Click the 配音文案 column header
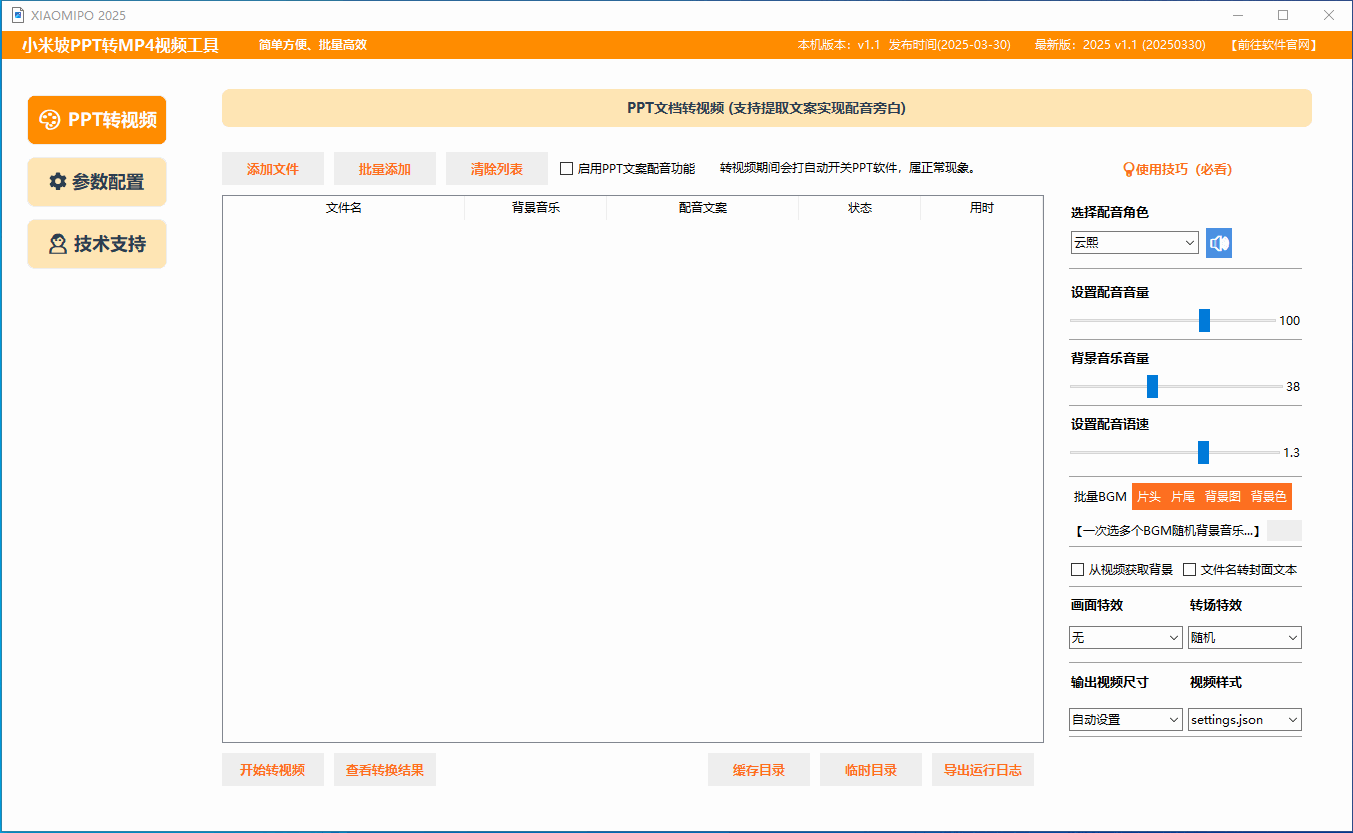 [703, 208]
